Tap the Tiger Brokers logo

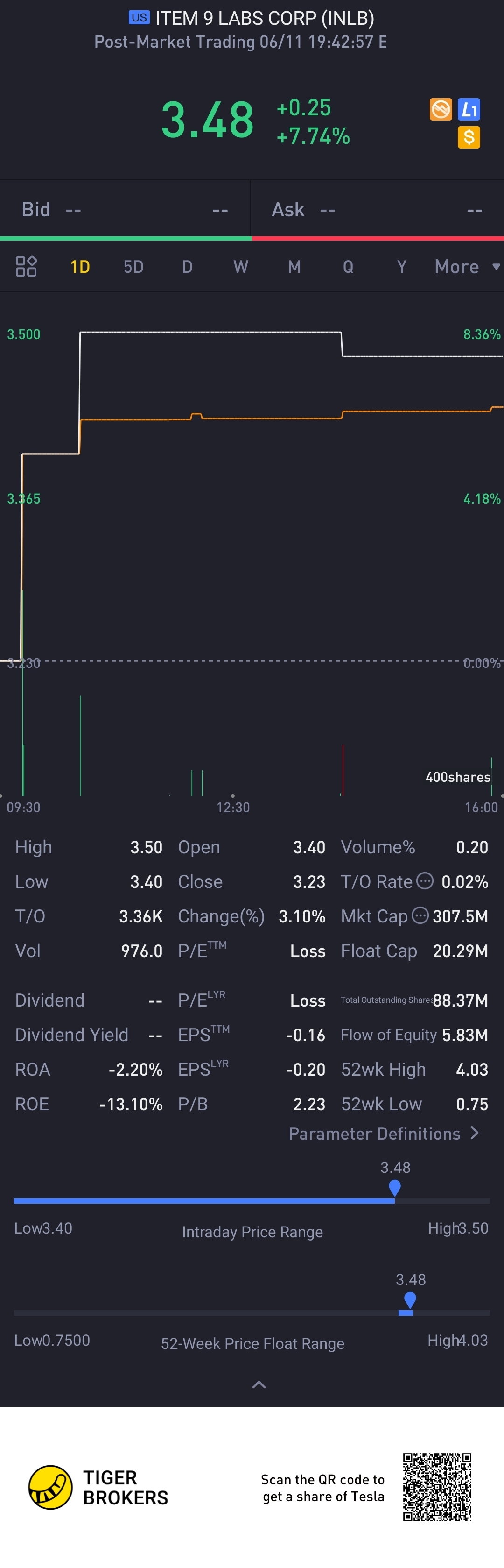coord(51,1487)
